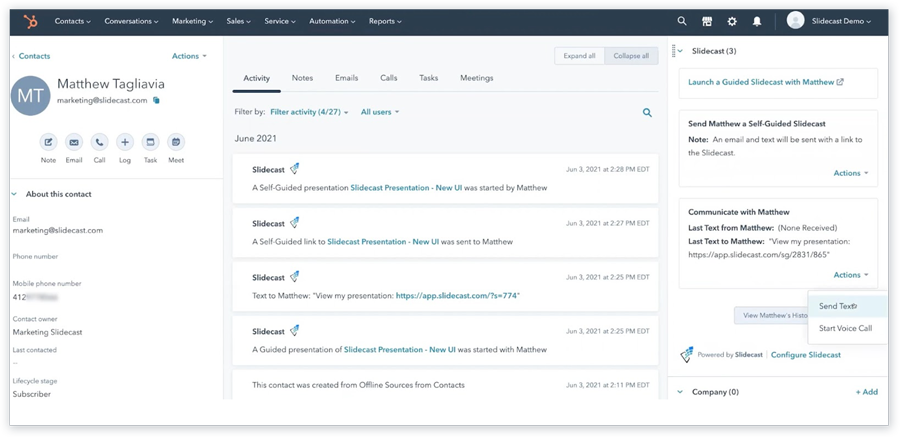Open the Automation menu
The height and width of the screenshot is (437, 900).
(x=332, y=21)
